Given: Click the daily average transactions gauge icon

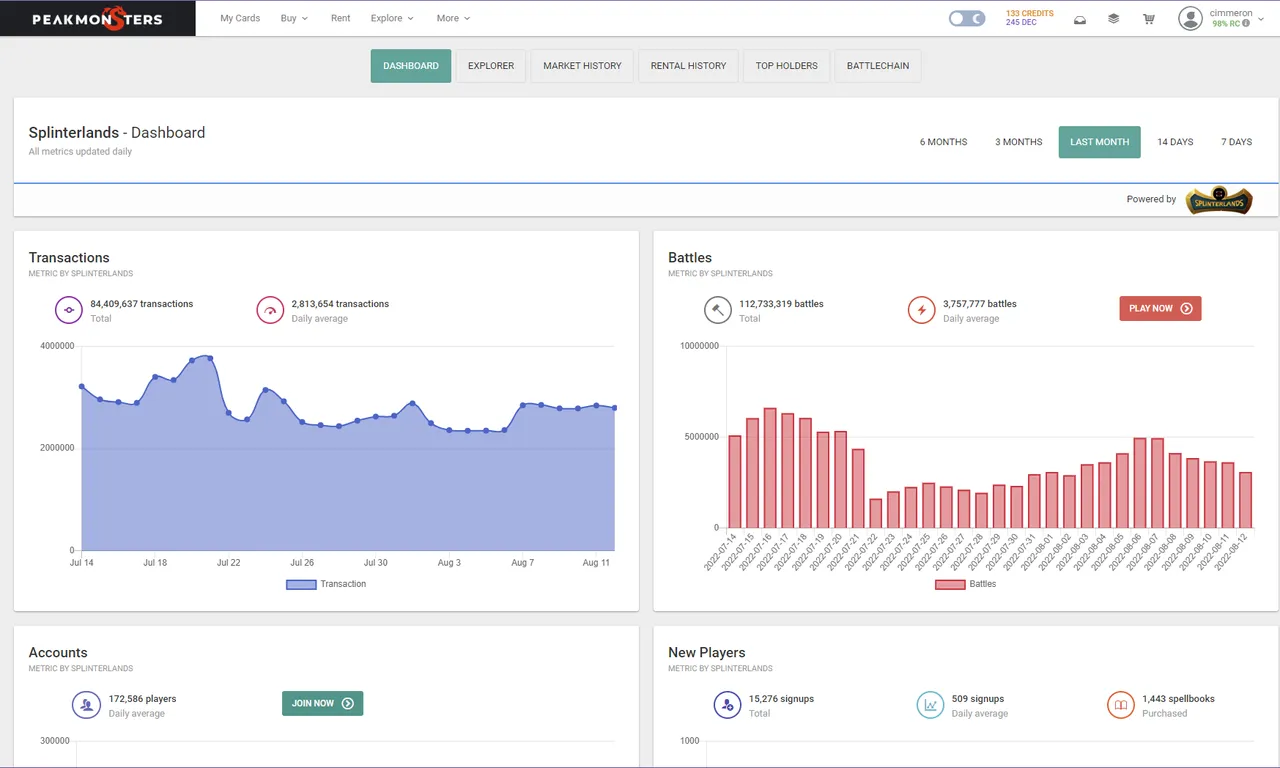Looking at the screenshot, I should pyautogui.click(x=270, y=310).
